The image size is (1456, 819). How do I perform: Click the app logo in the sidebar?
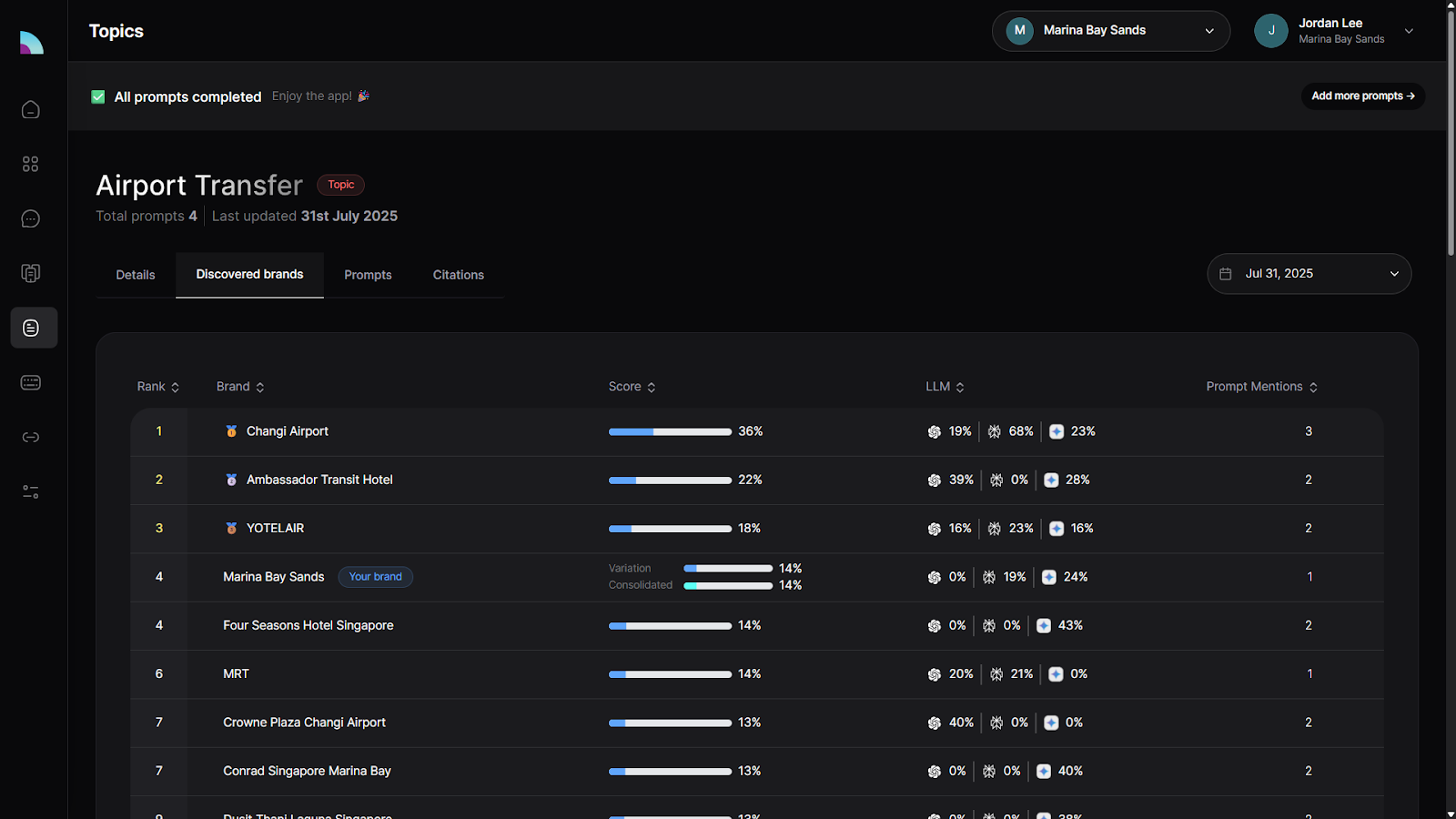click(x=32, y=42)
